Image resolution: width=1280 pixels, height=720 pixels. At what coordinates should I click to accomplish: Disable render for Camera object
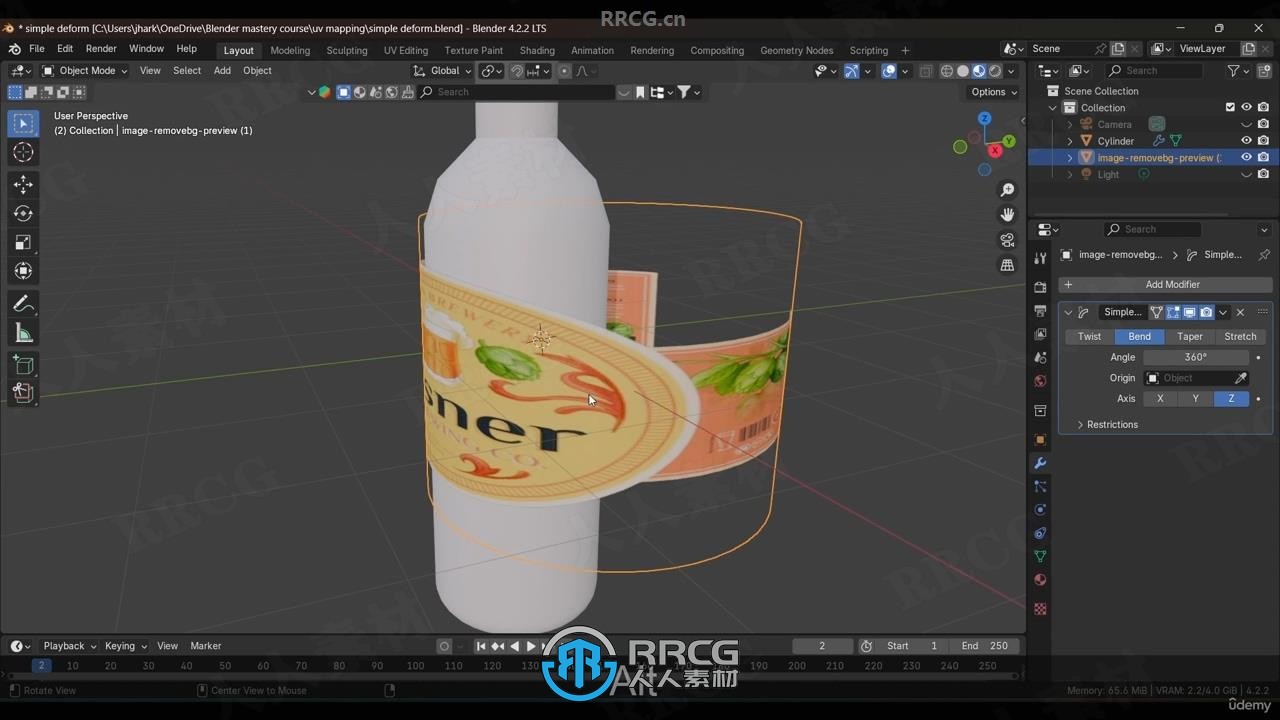click(1263, 125)
